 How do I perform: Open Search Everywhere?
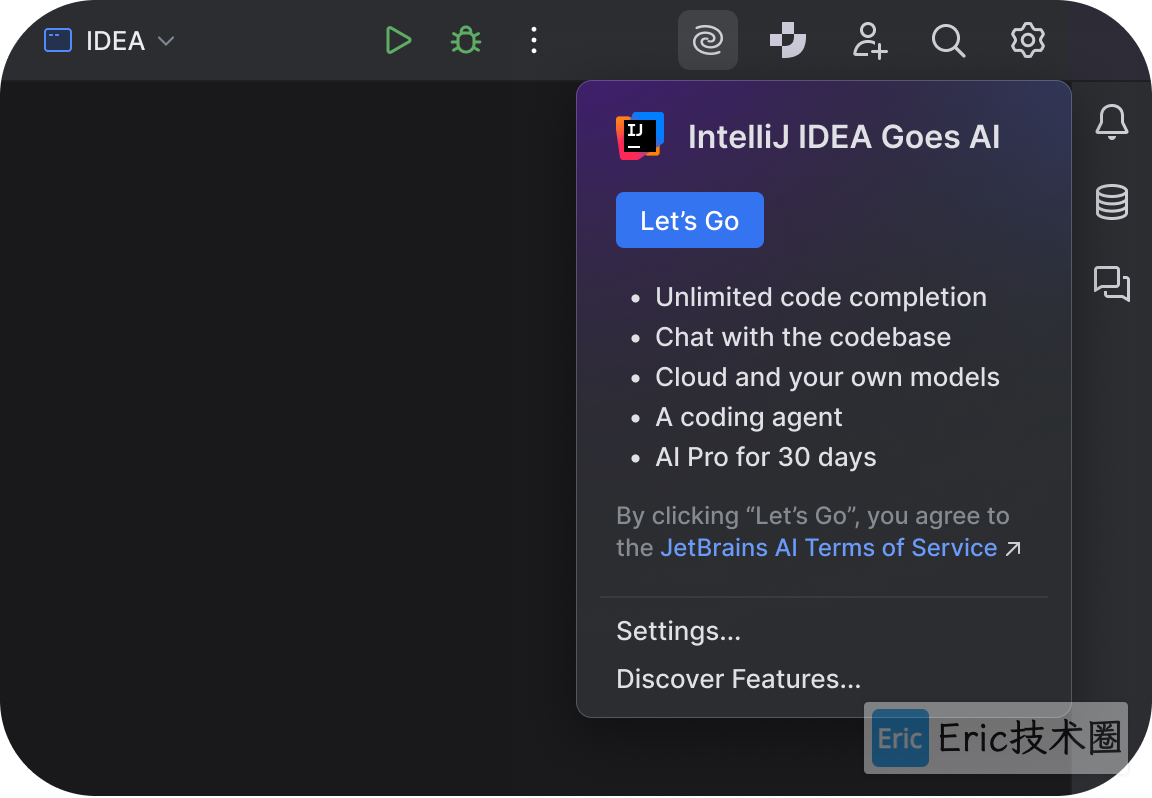click(x=948, y=41)
